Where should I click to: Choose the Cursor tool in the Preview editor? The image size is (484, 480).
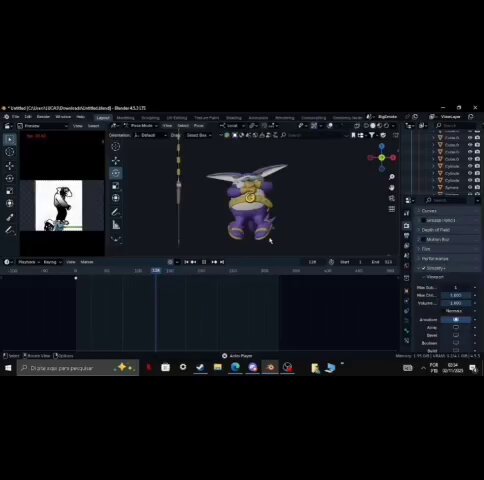[x=10, y=152]
